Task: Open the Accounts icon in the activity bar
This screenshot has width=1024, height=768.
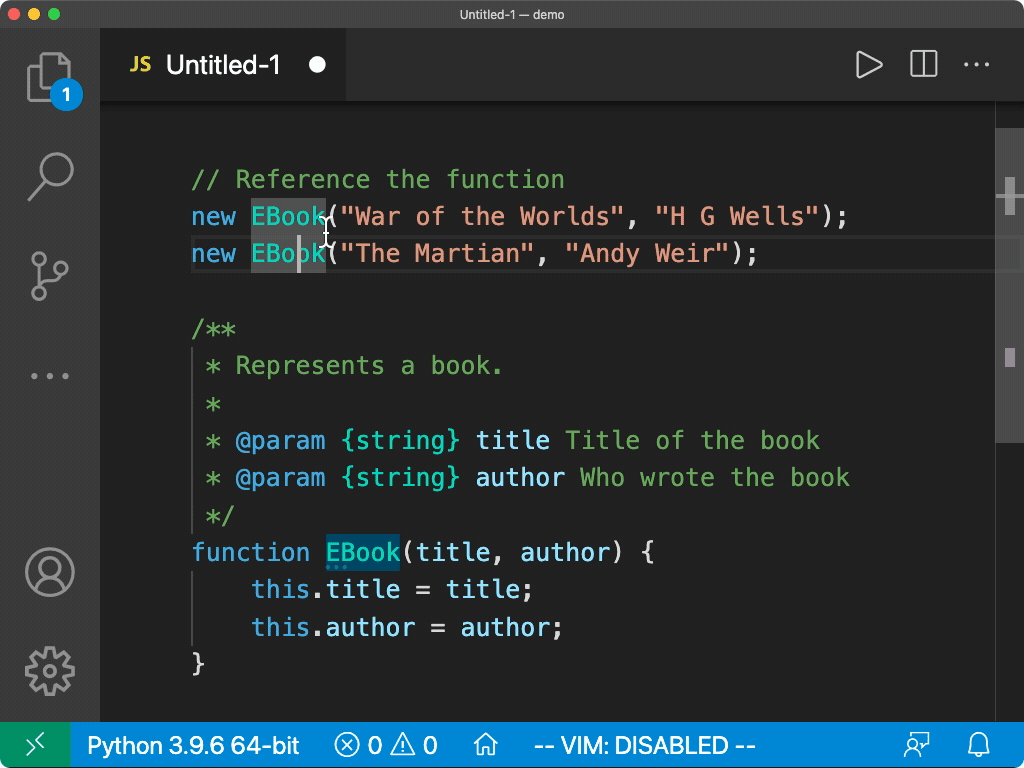Action: [x=50, y=573]
